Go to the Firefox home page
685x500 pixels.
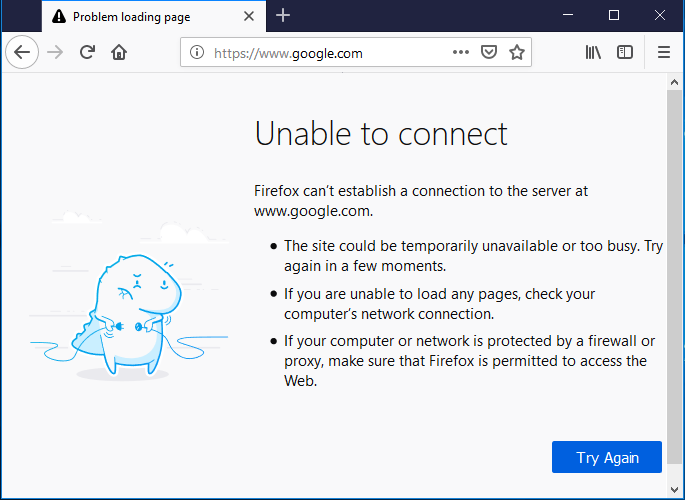click(x=119, y=53)
